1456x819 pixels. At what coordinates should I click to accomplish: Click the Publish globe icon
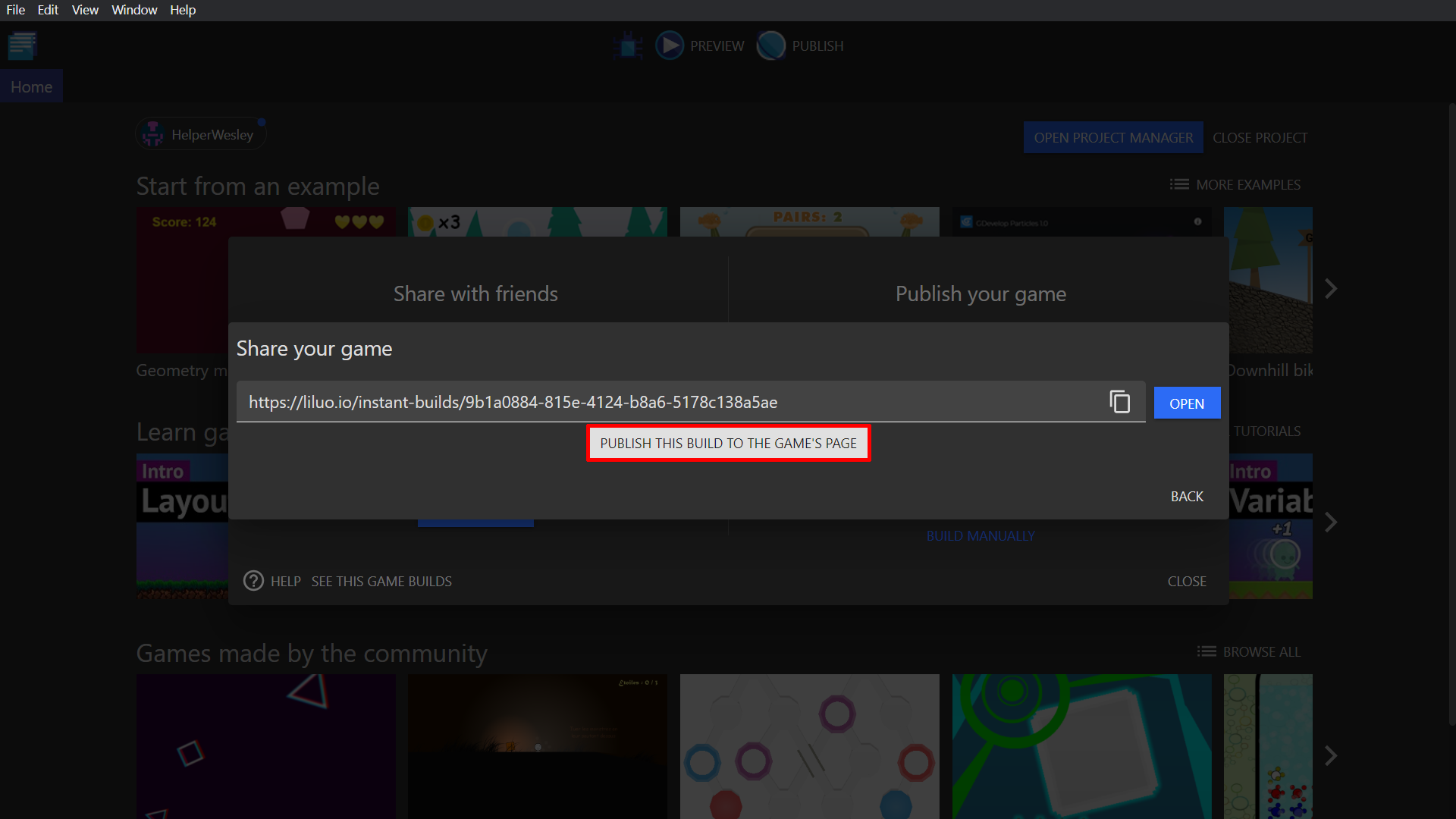pyautogui.click(x=771, y=45)
